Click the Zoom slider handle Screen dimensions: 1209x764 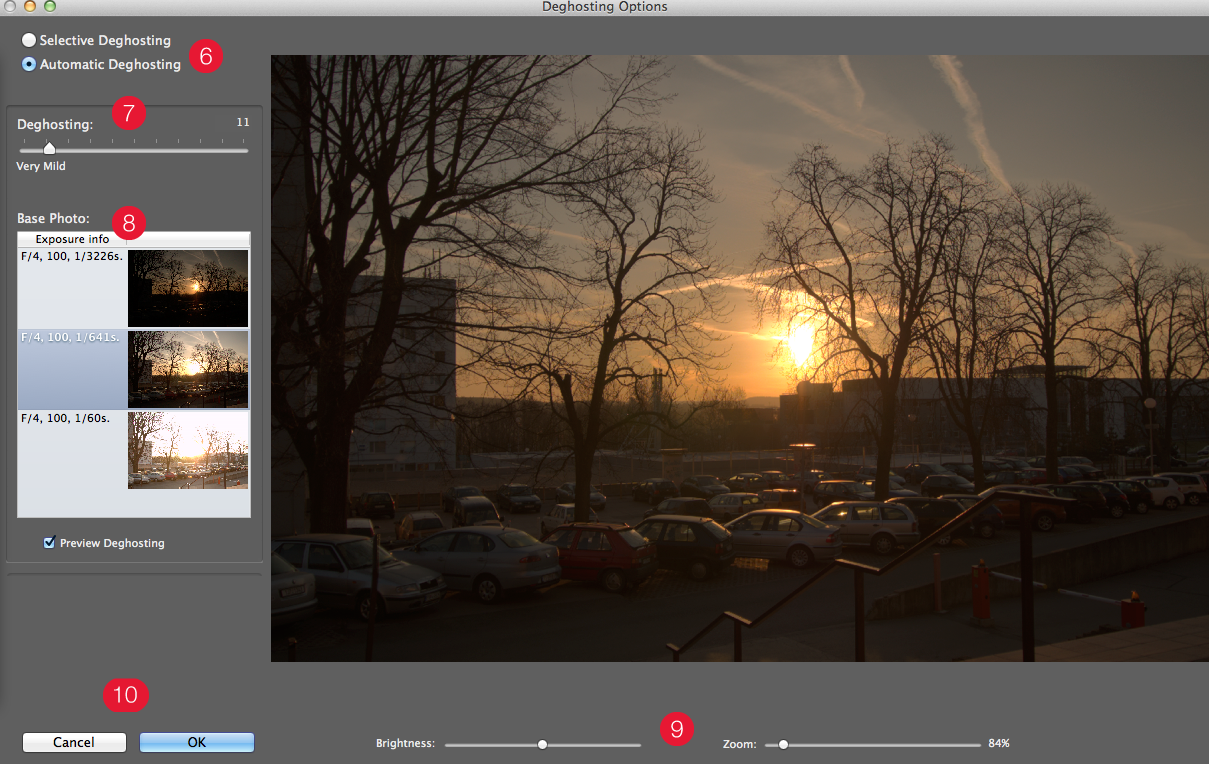(x=783, y=744)
